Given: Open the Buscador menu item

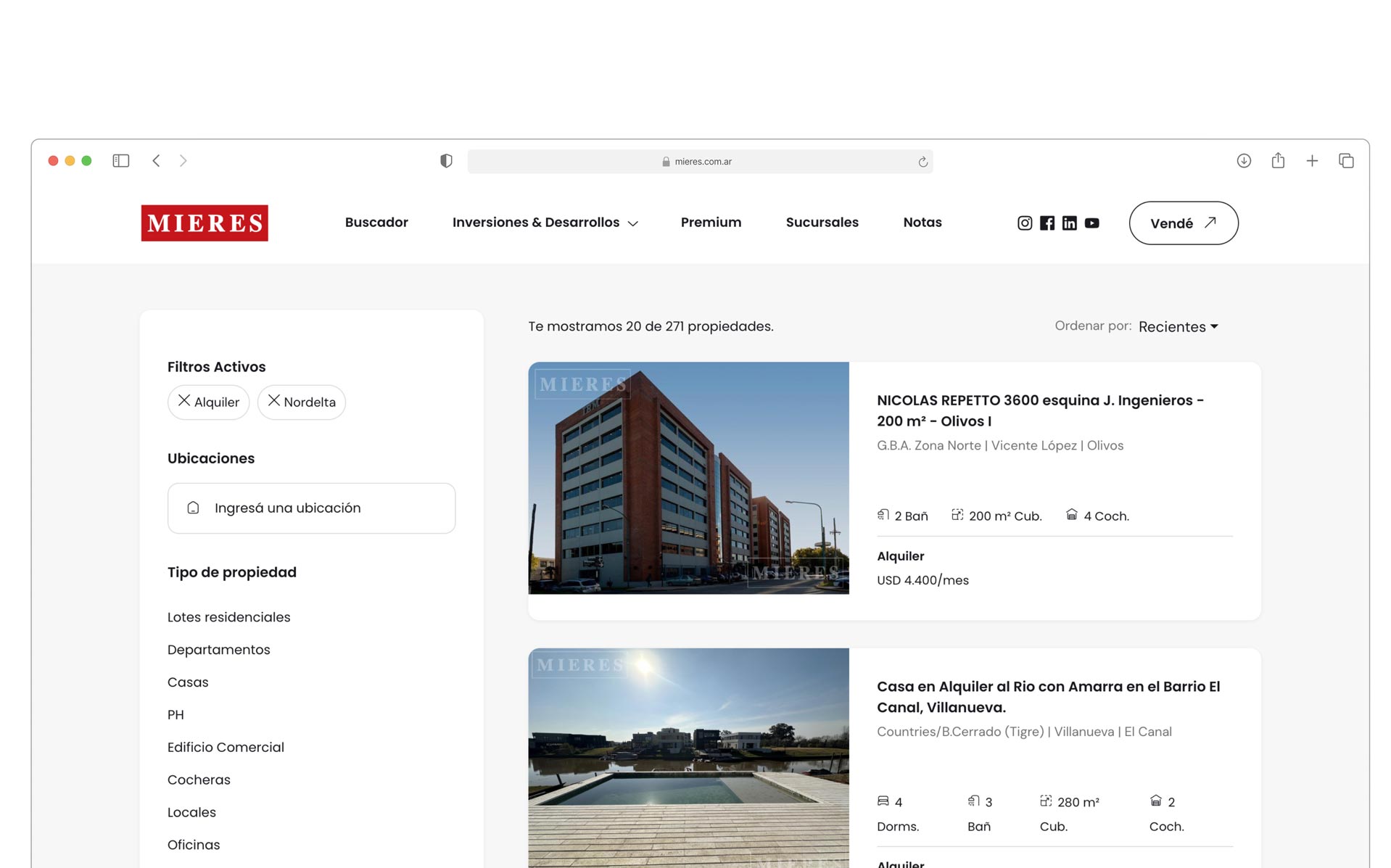Looking at the screenshot, I should click(x=376, y=223).
